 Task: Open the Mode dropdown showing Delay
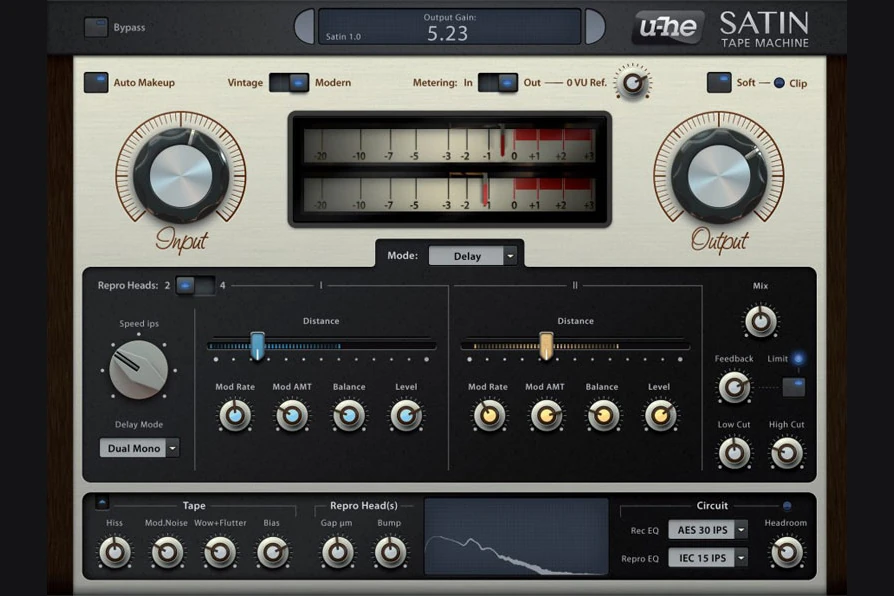point(473,256)
